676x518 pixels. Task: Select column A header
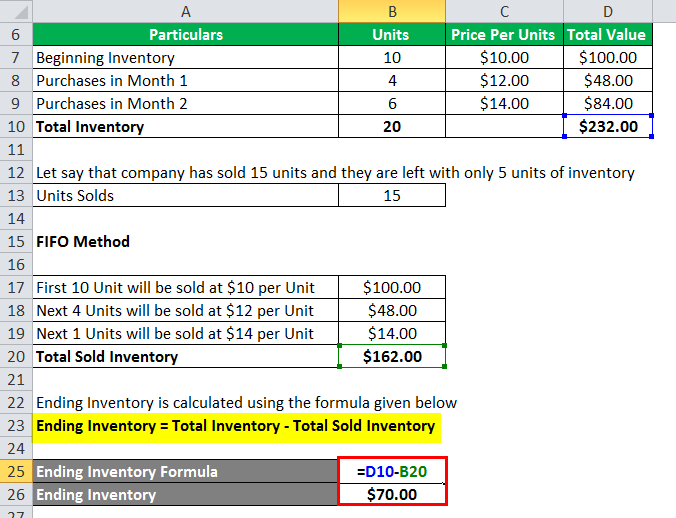coord(186,11)
